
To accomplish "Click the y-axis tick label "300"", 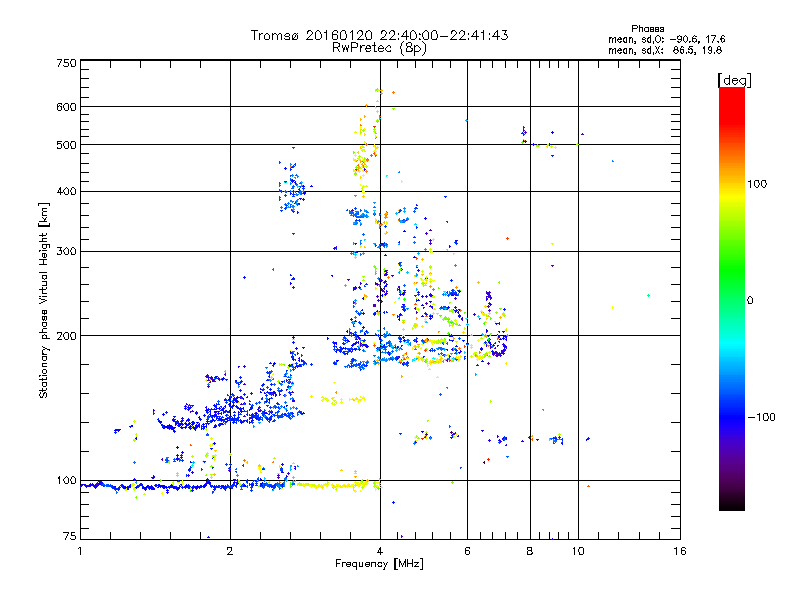I will click(66, 251).
